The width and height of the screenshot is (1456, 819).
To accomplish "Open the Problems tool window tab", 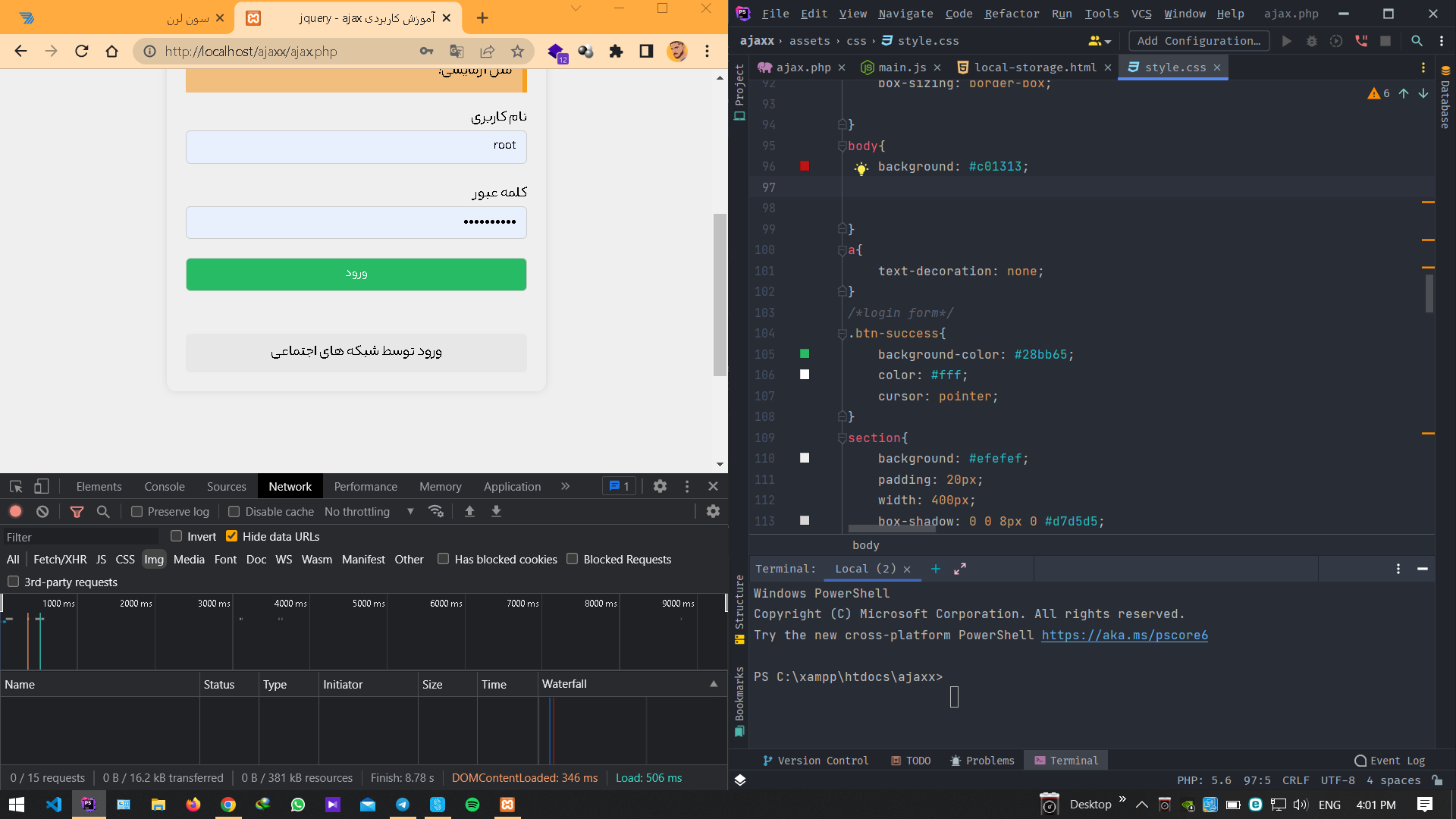I will point(982,761).
